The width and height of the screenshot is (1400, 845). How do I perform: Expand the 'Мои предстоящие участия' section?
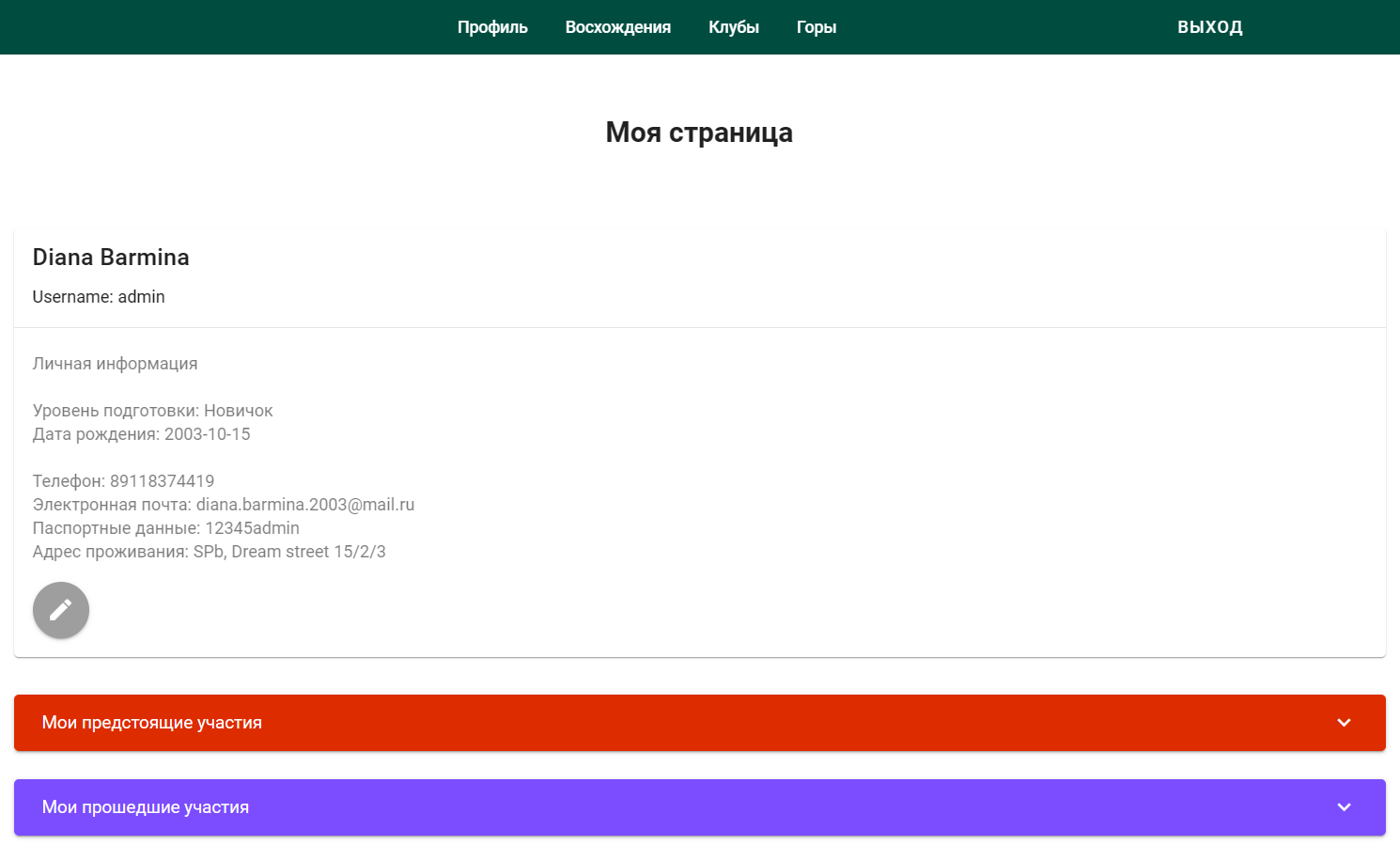tap(699, 723)
